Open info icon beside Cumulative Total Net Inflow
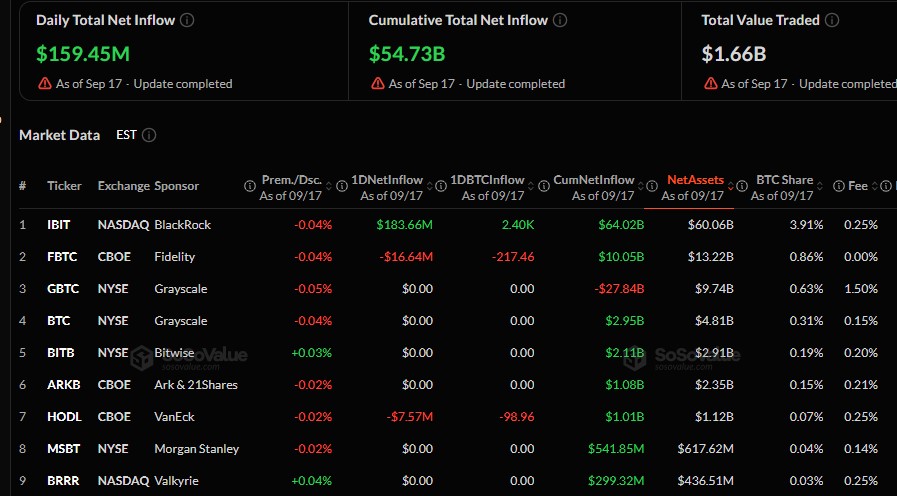Screen dimensions: 897x496 click(560, 20)
